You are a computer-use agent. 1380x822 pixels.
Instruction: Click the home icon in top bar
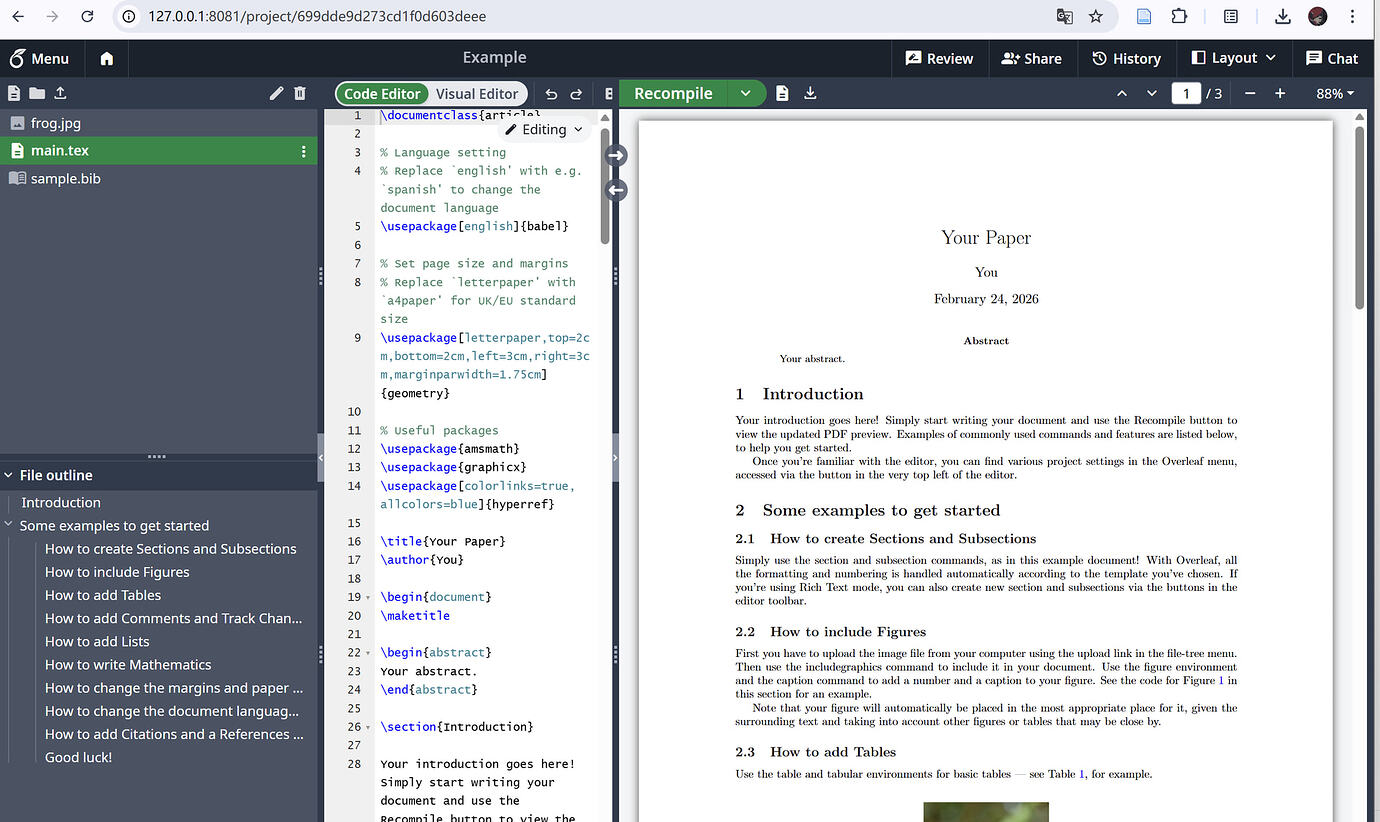tap(107, 59)
